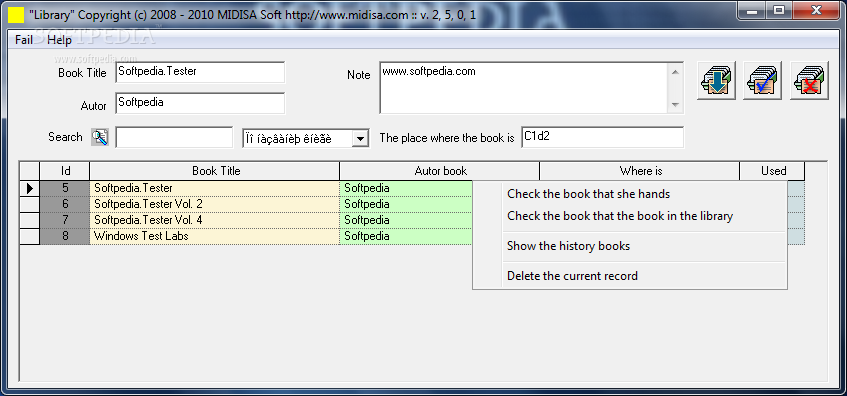Click the Search text field
Screen dimensions: 847x396
pyautogui.click(x=174, y=137)
